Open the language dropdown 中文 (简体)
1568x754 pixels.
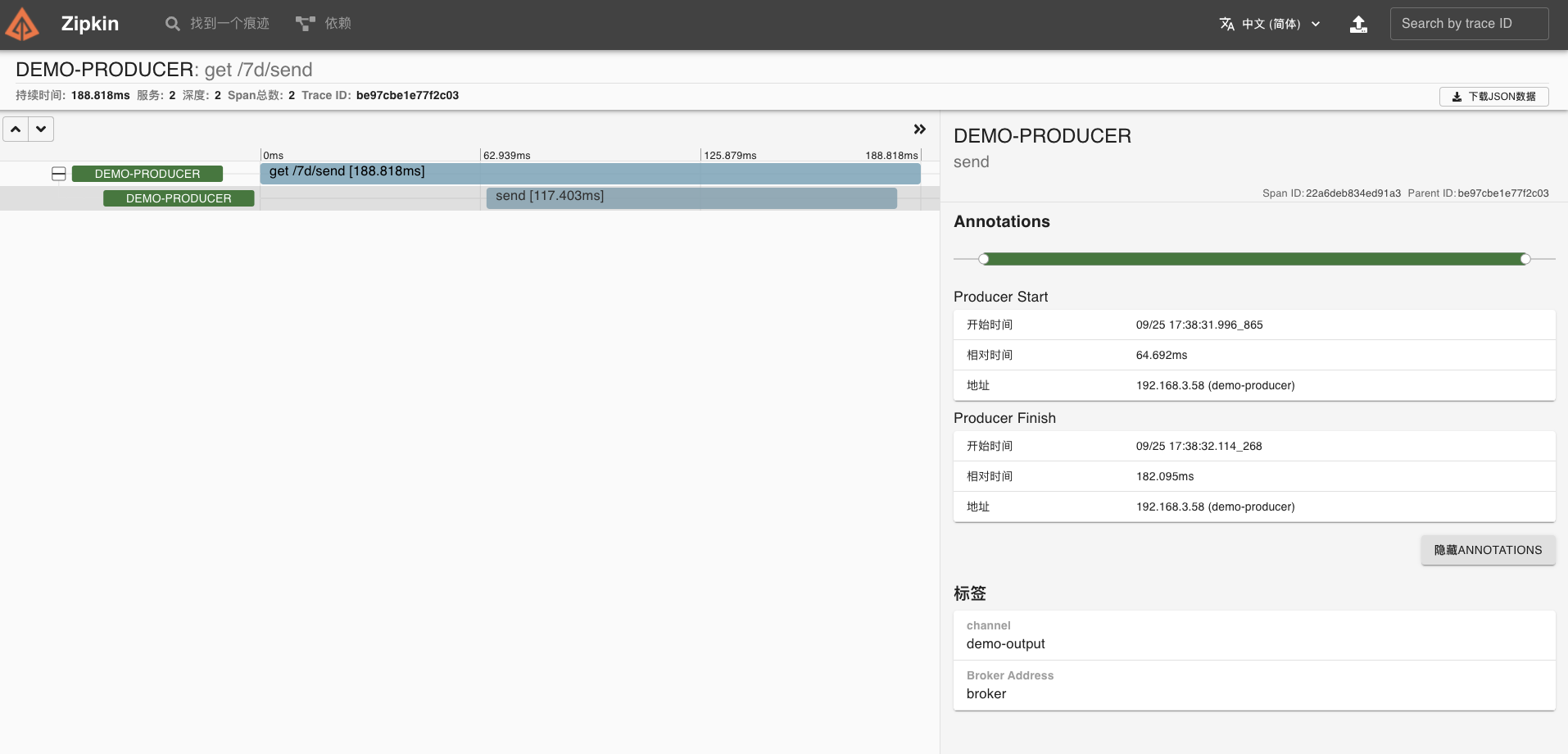point(1271,24)
